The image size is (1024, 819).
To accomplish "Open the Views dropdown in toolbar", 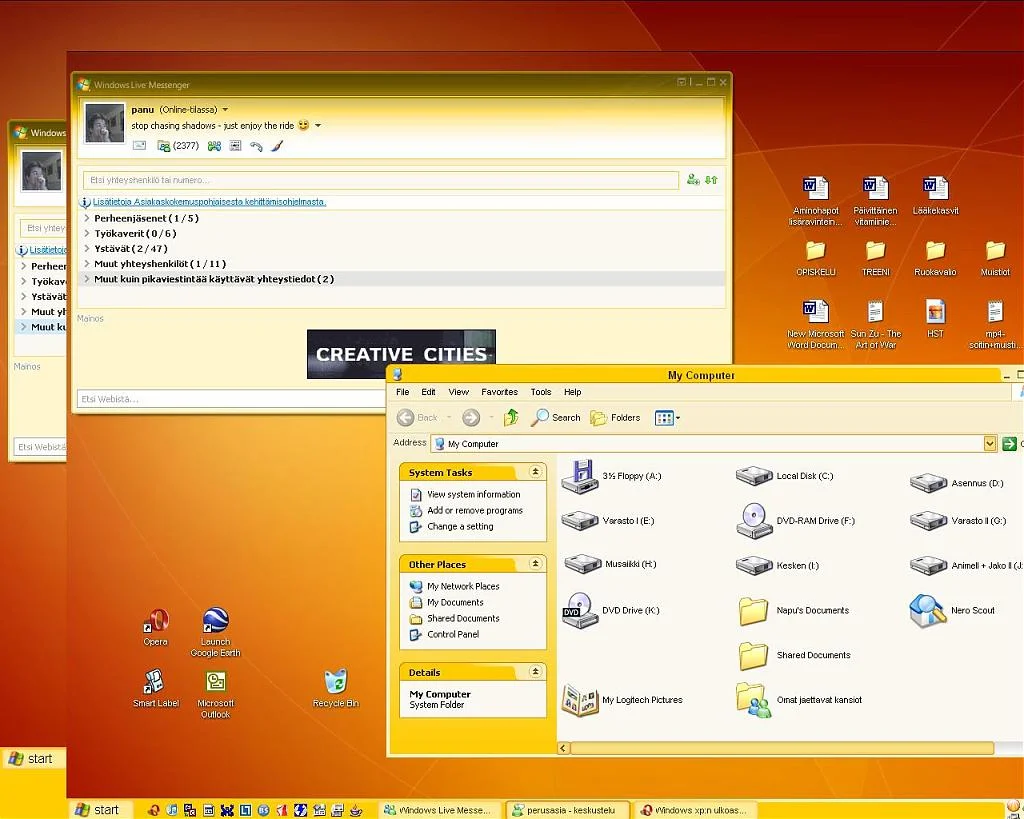I will [678, 418].
